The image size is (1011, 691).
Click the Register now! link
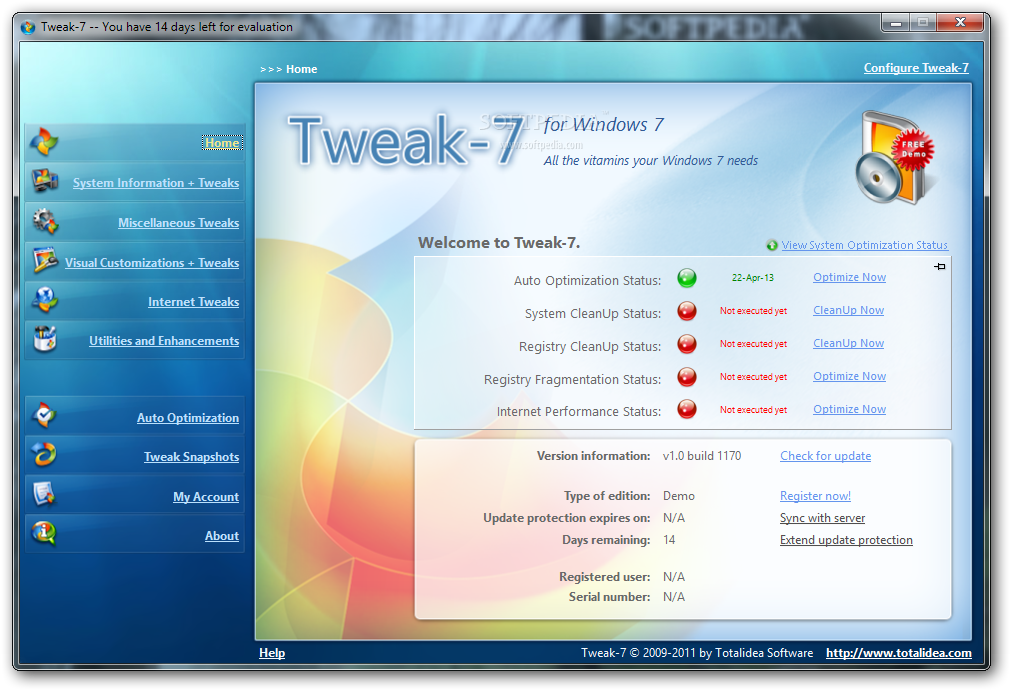[x=815, y=496]
